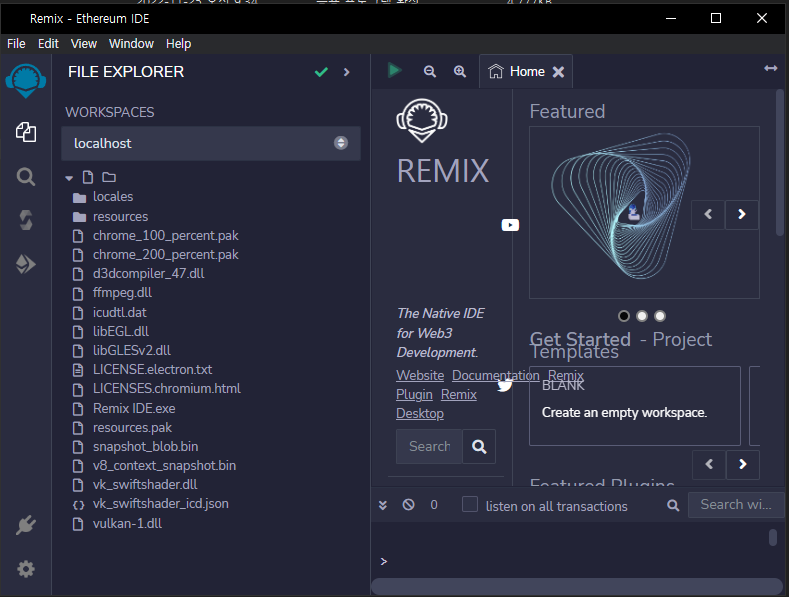
Task: Collapse the workspace root tree caret
Action: tap(69, 178)
